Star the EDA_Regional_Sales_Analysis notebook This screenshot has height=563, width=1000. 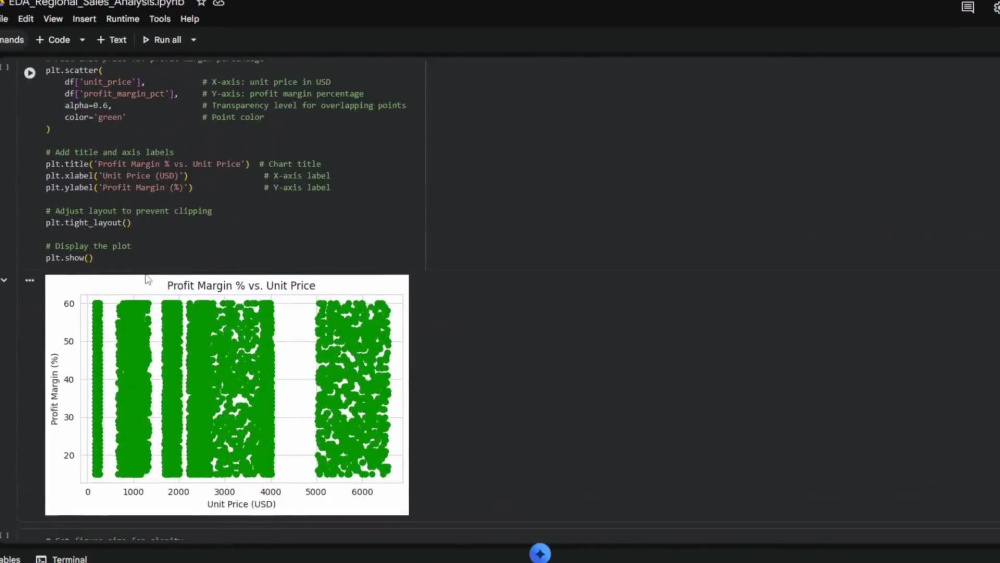201,3
